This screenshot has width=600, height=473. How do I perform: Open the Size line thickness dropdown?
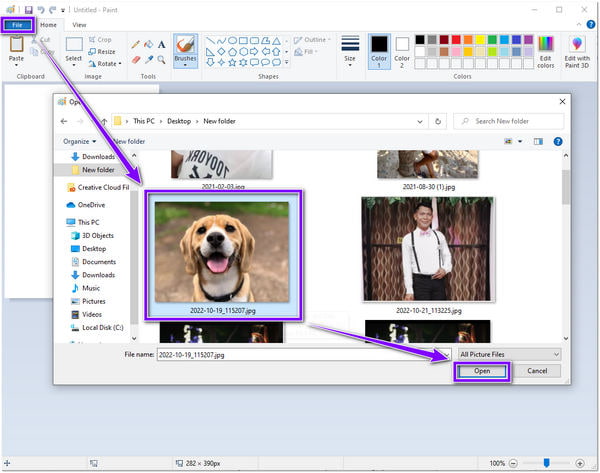[350, 52]
